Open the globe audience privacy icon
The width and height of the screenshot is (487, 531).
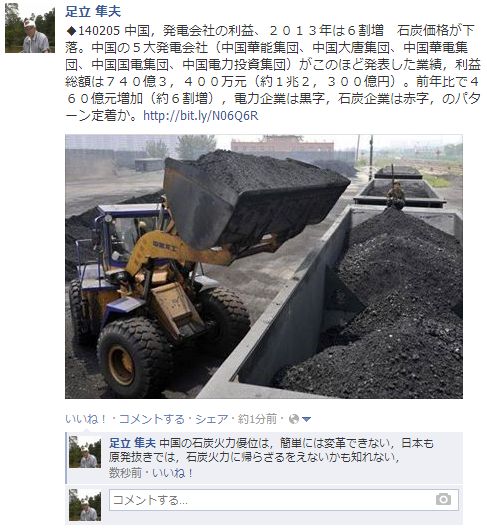coord(294,419)
